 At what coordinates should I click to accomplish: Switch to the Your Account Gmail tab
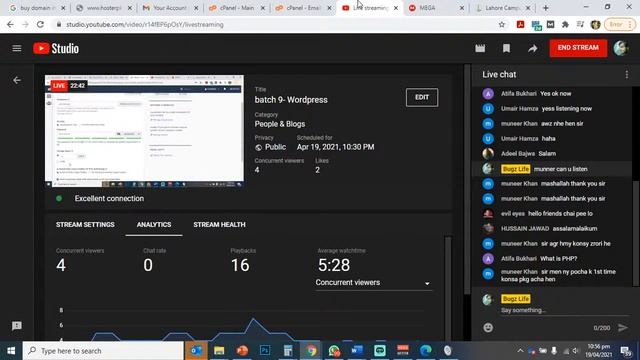[171, 8]
